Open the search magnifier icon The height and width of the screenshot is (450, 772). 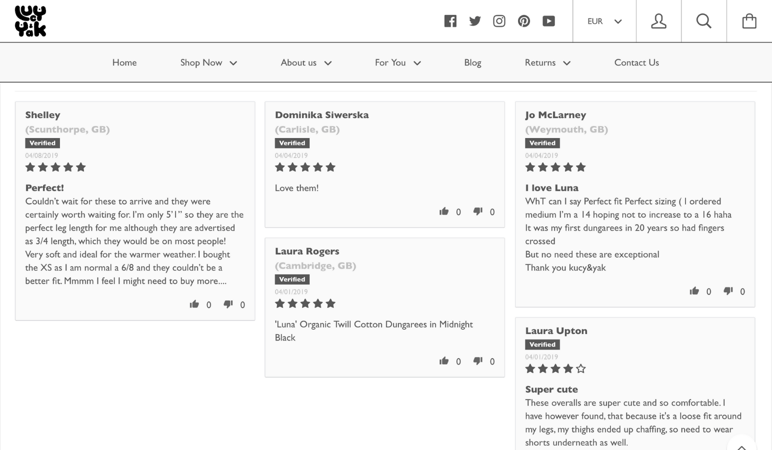(704, 21)
